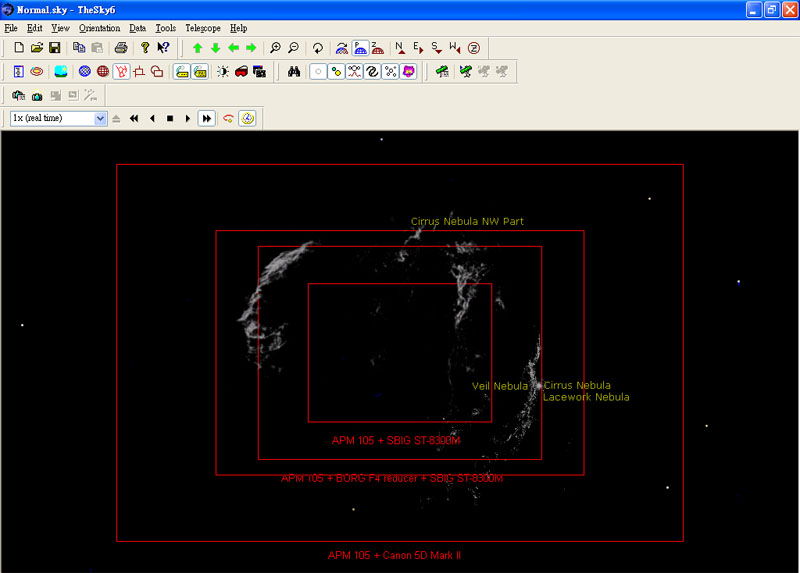
Task: Click the print icon in toolbar
Action: 121,48
